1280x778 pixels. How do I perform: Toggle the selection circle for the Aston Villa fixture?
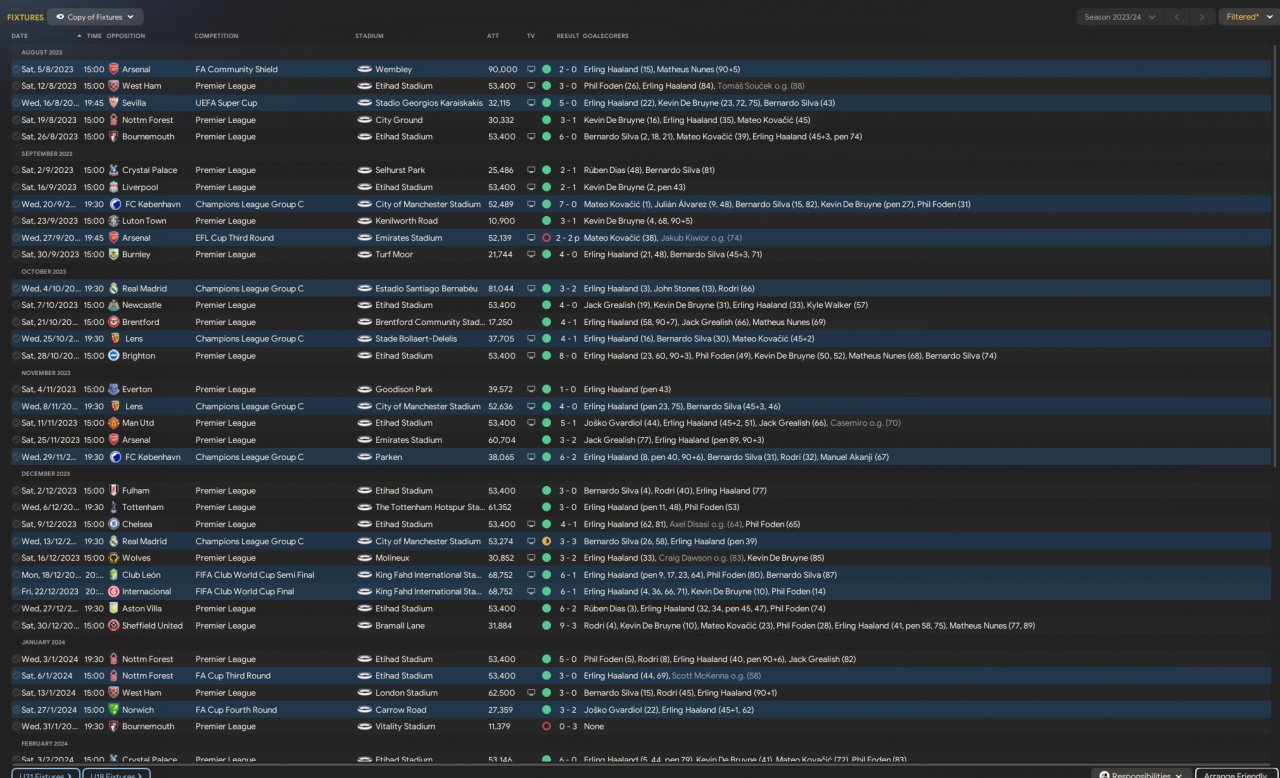(x=15, y=608)
